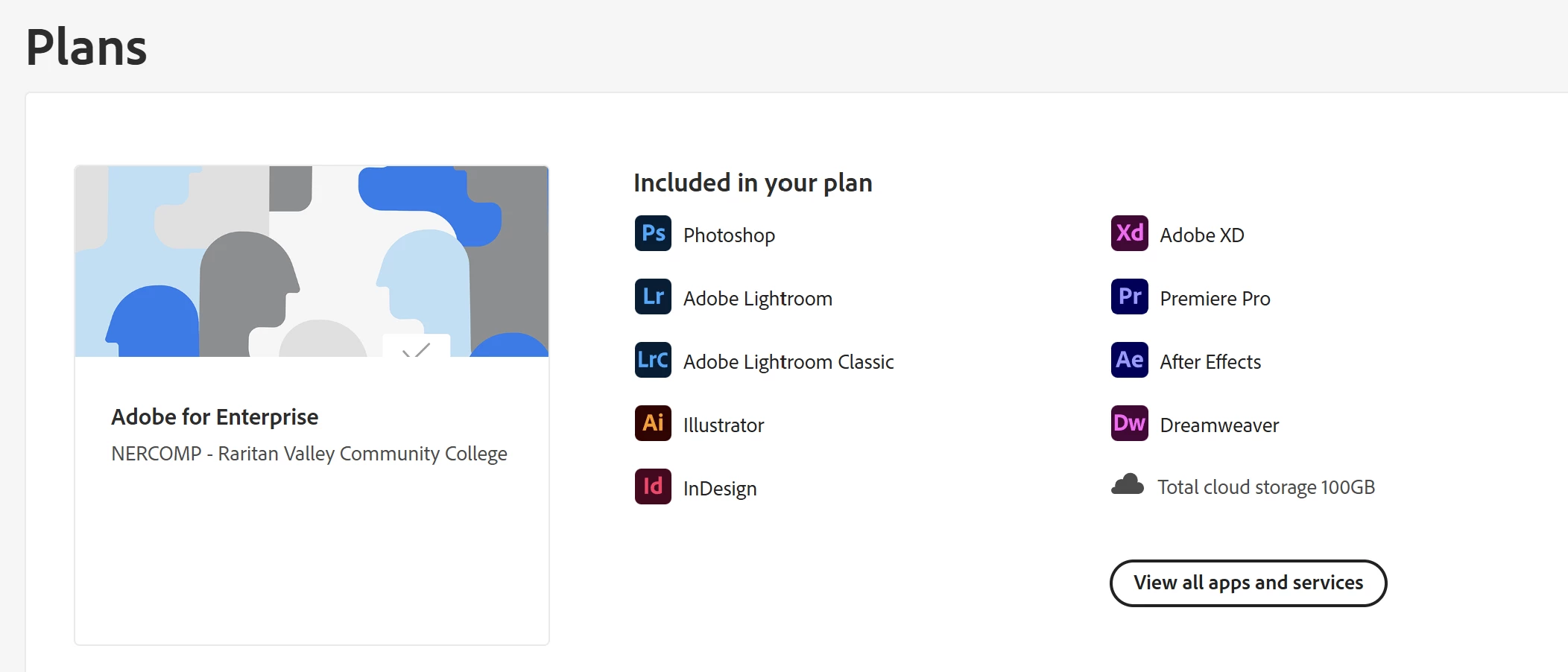This screenshot has width=1568, height=672.
Task: Click the InDesign Id icon
Action: click(x=653, y=486)
